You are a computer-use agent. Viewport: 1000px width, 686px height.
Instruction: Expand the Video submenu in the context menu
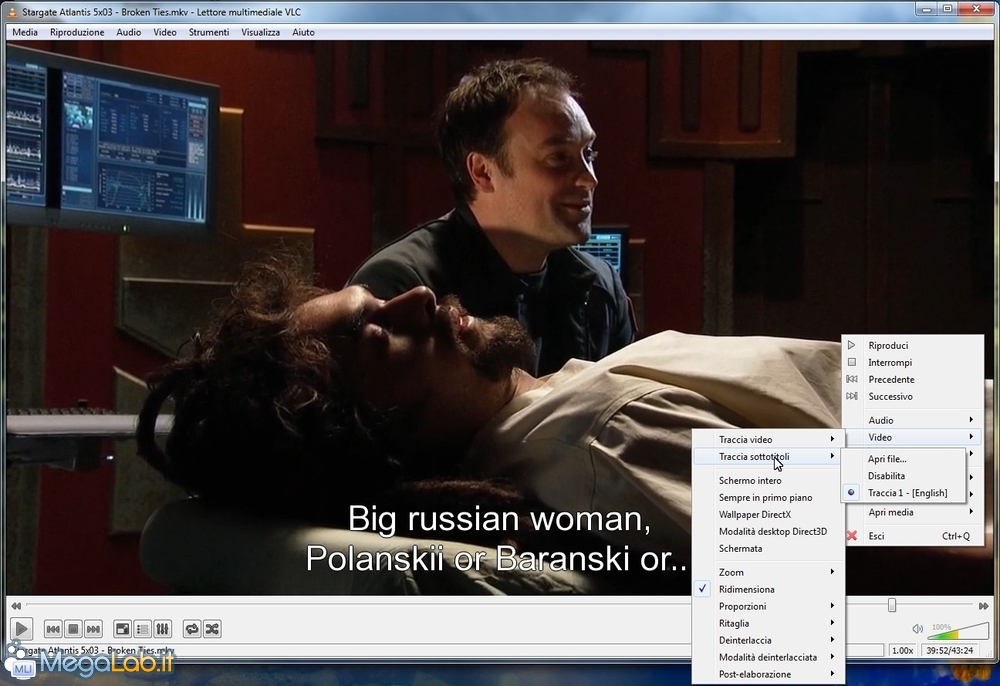coord(913,437)
